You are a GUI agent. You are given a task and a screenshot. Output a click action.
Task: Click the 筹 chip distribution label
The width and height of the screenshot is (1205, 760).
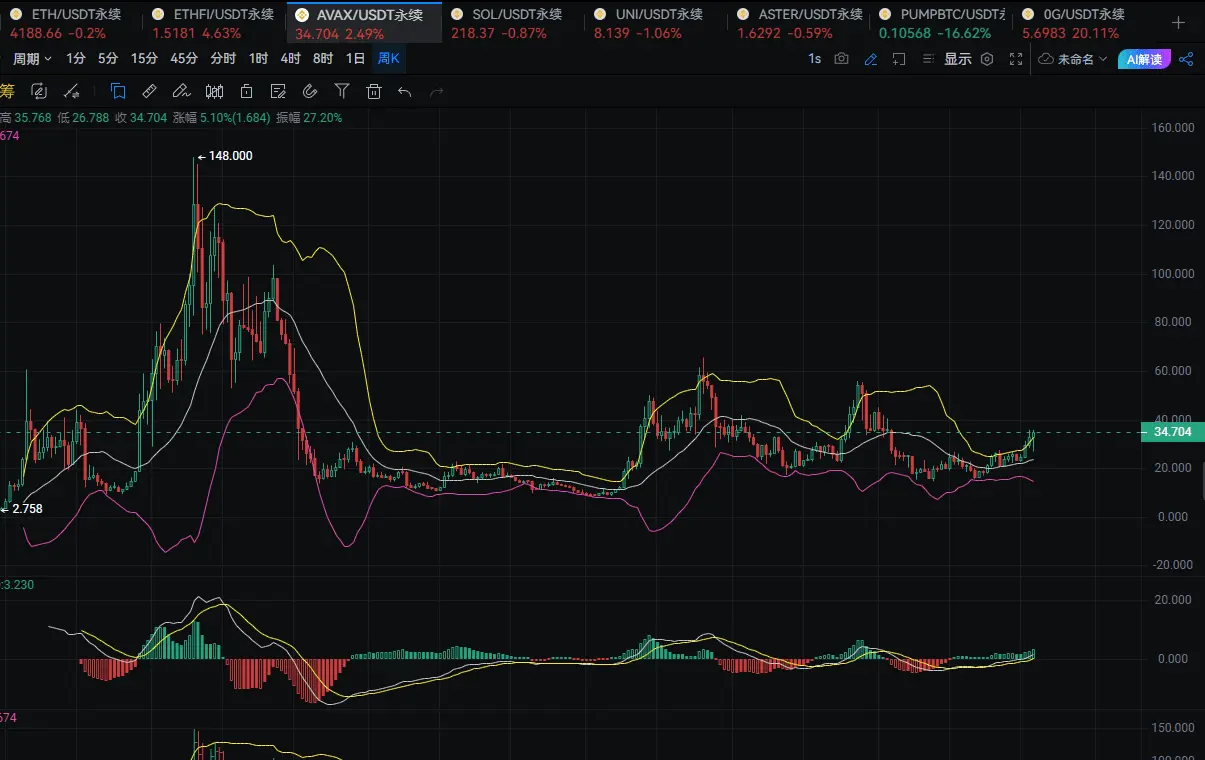(x=7, y=91)
